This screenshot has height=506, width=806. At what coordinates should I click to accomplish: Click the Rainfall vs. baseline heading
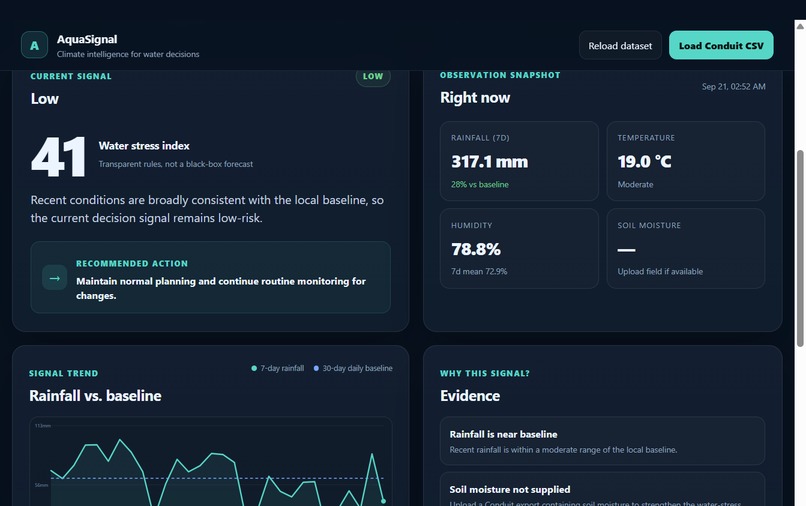95,396
